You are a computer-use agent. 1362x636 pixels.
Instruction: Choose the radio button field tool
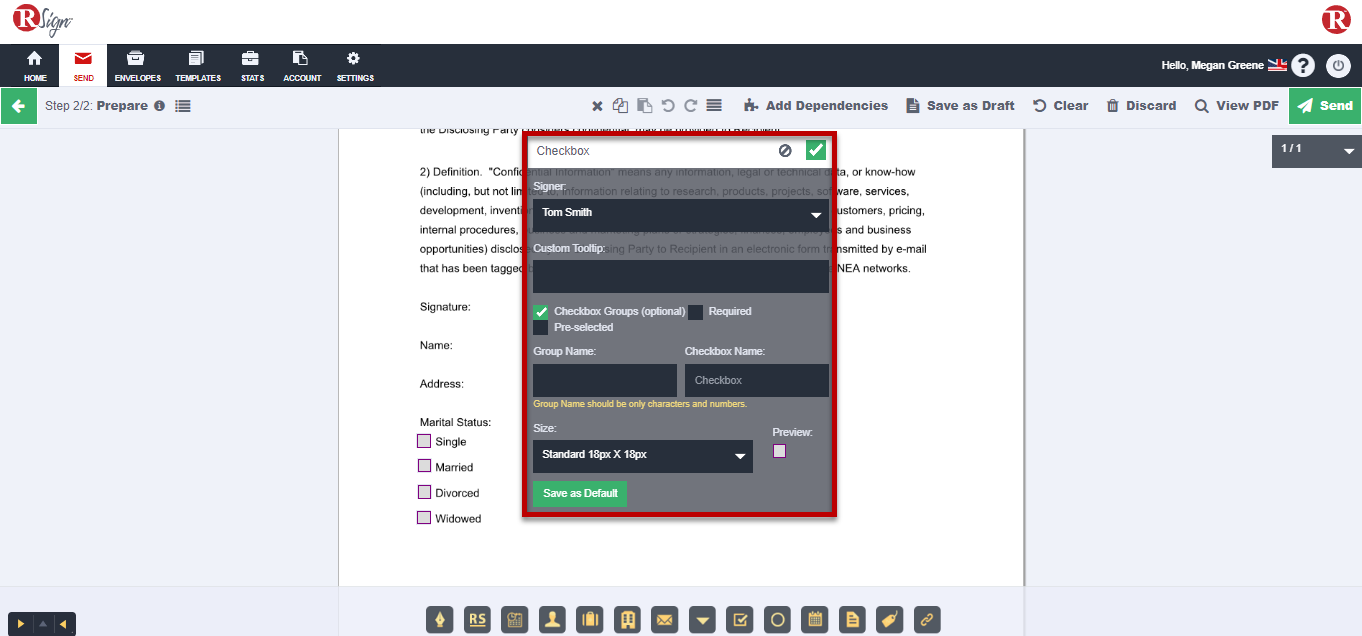pyautogui.click(x=777, y=620)
